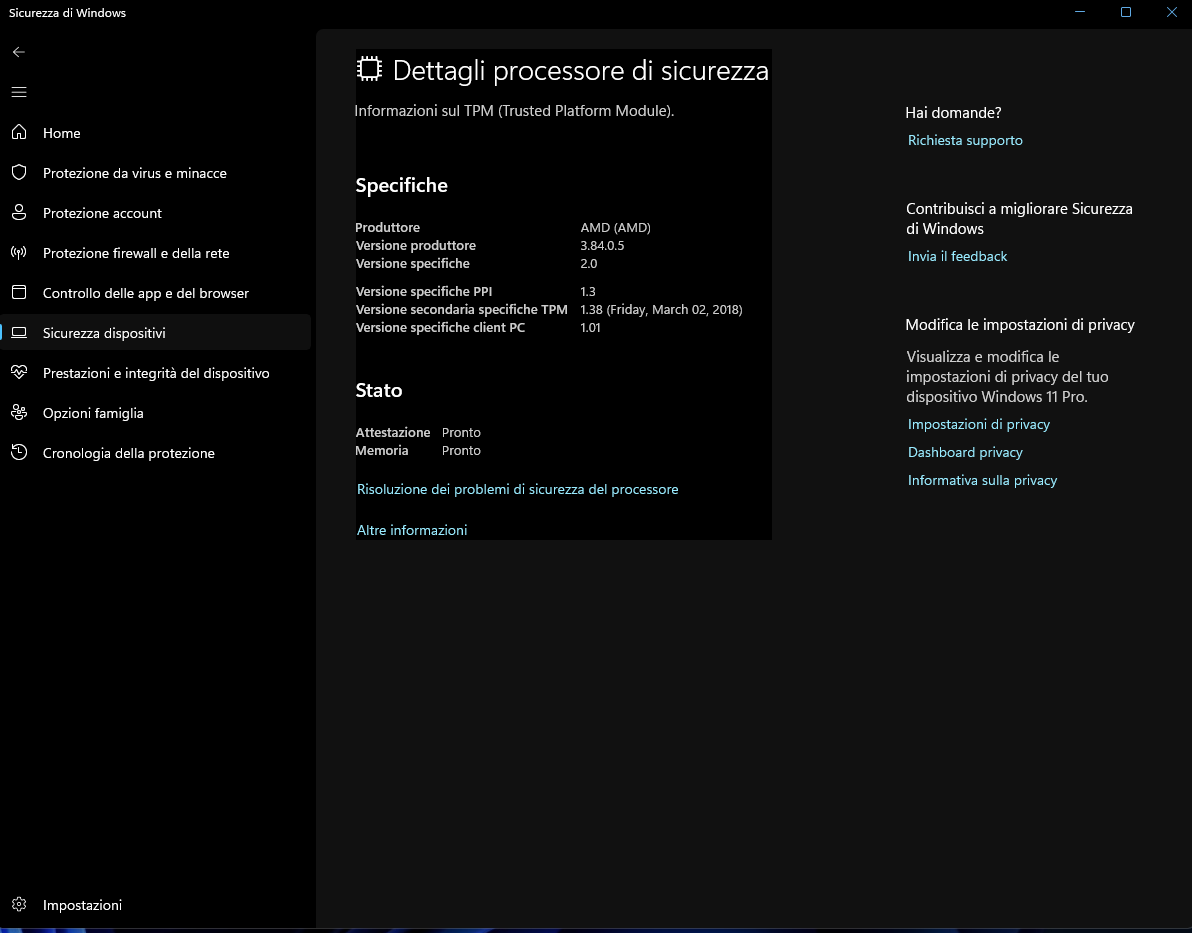Viewport: 1192px width, 933px height.
Task: Open Informativa sulla privacy link
Action: click(982, 481)
